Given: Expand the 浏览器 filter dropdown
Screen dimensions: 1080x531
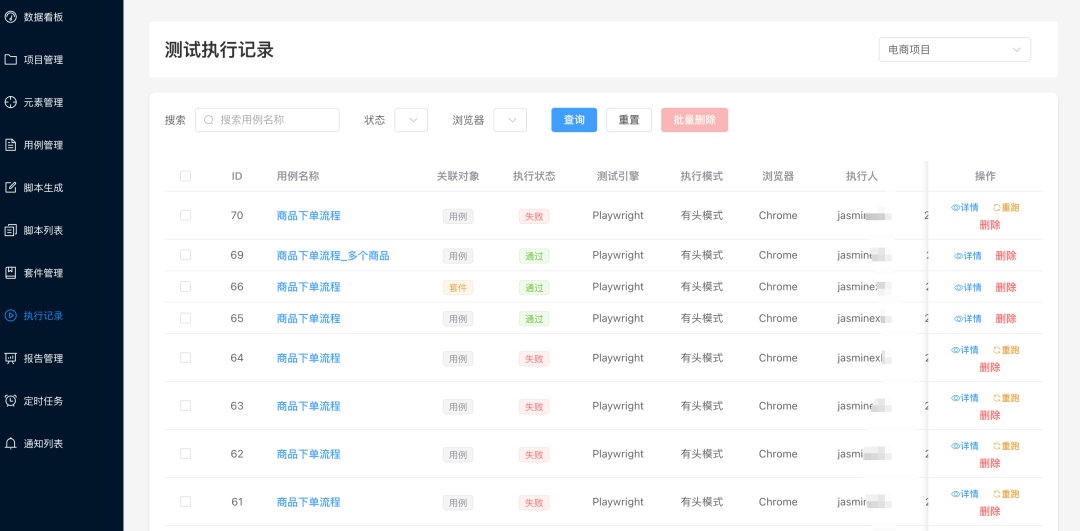Looking at the screenshot, I should pos(510,120).
